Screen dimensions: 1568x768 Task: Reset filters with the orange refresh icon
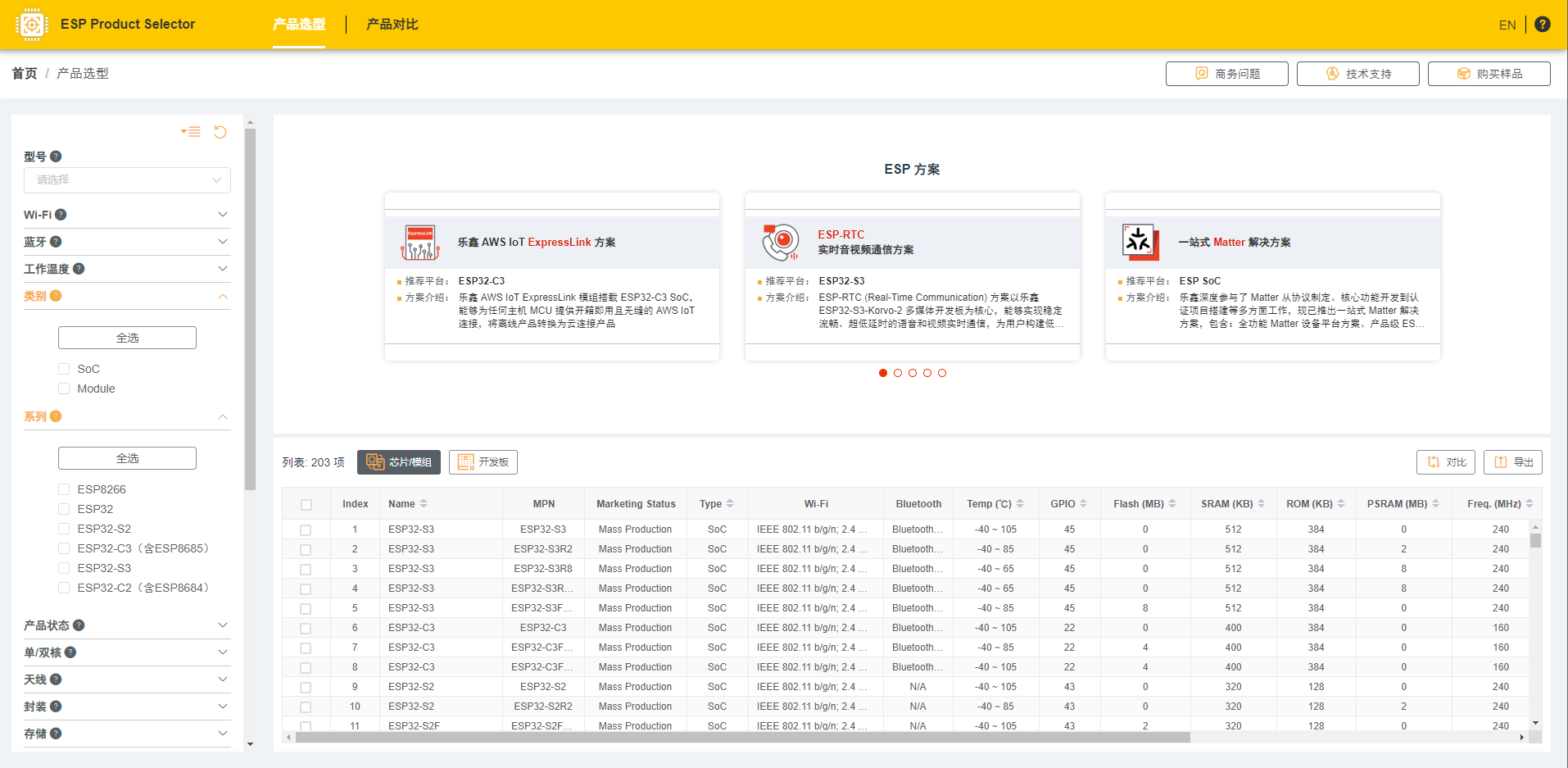pyautogui.click(x=220, y=132)
